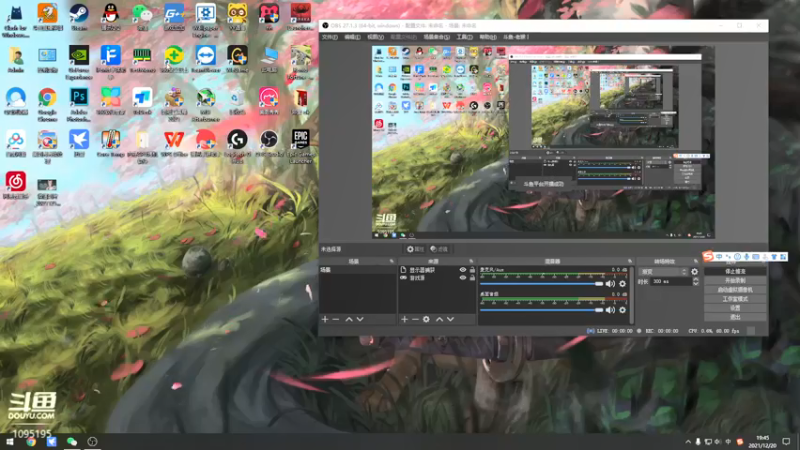Image resolution: width=800 pixels, height=450 pixels.
Task: Pop out the 转场特效 transitions dock
Action: click(696, 261)
